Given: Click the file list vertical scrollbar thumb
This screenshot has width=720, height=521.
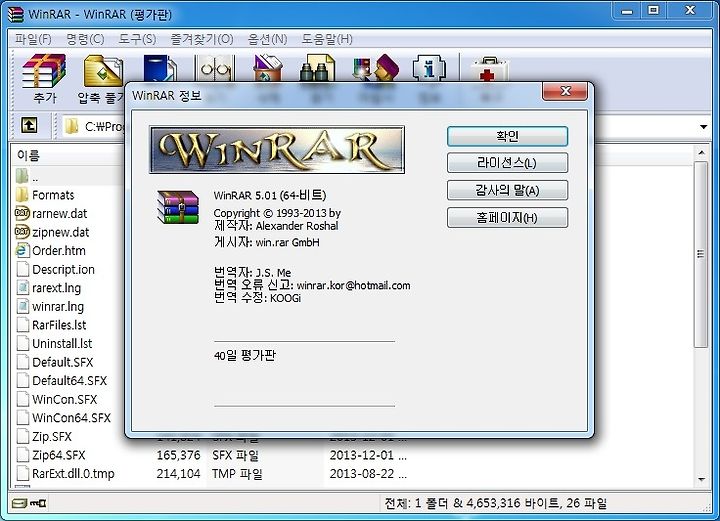Looking at the screenshot, I should coord(701,254).
